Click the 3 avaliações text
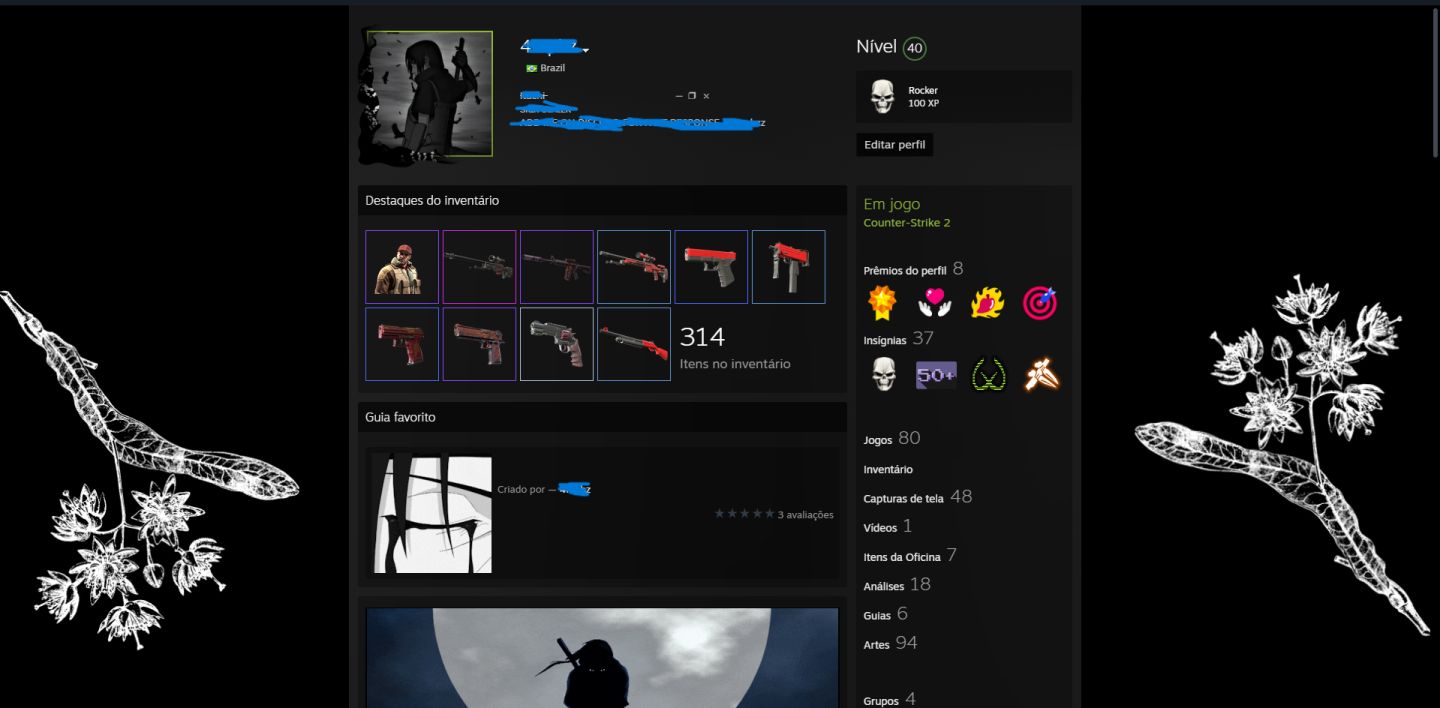The width and height of the screenshot is (1440, 708). click(x=806, y=515)
